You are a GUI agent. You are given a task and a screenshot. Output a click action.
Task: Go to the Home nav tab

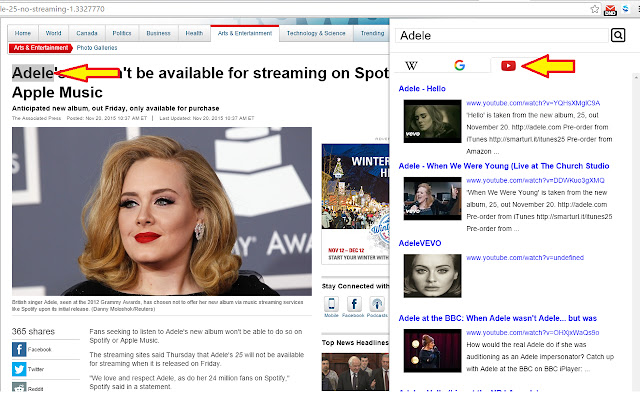click(x=23, y=33)
